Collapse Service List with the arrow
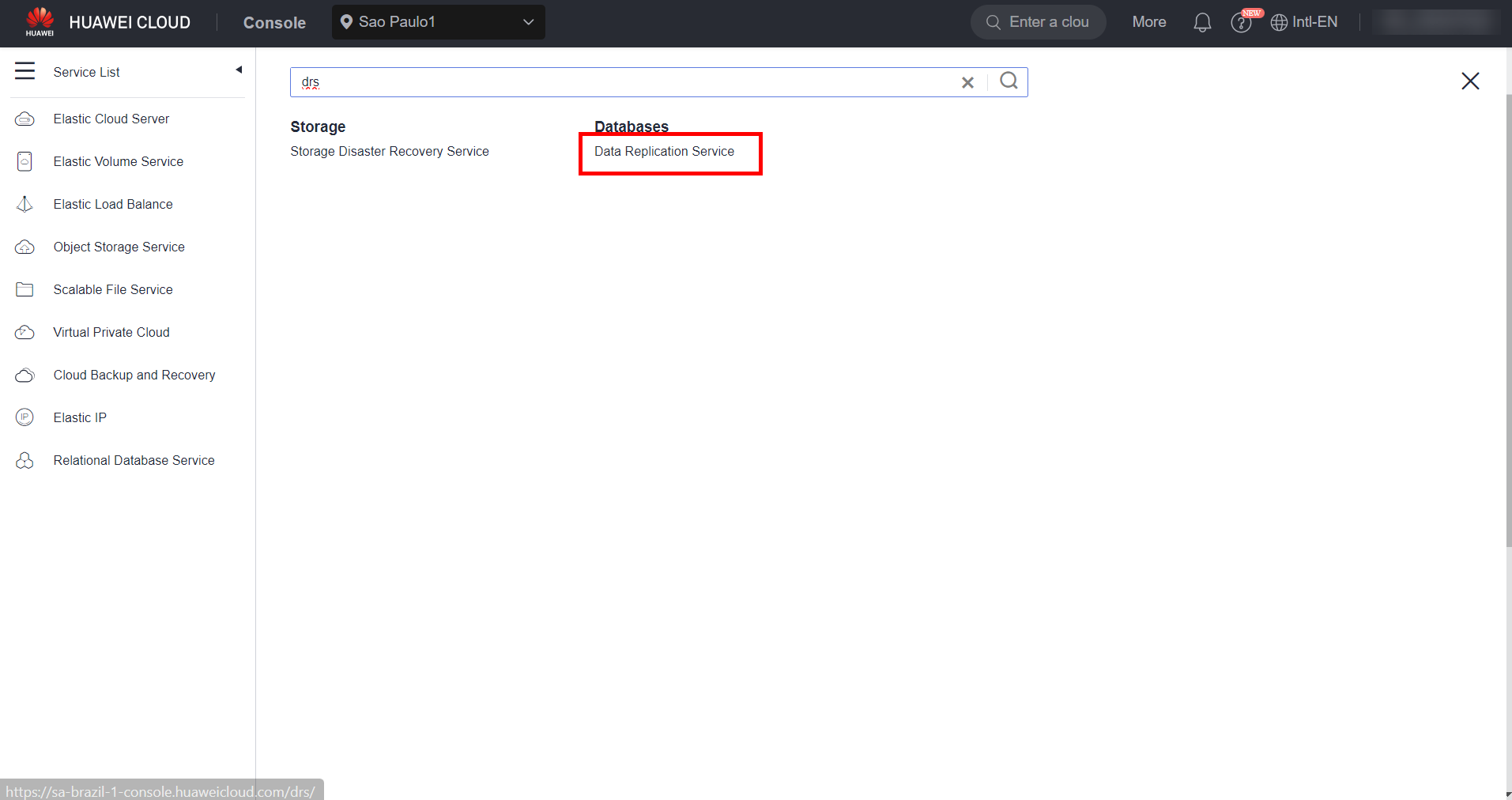 coord(239,70)
